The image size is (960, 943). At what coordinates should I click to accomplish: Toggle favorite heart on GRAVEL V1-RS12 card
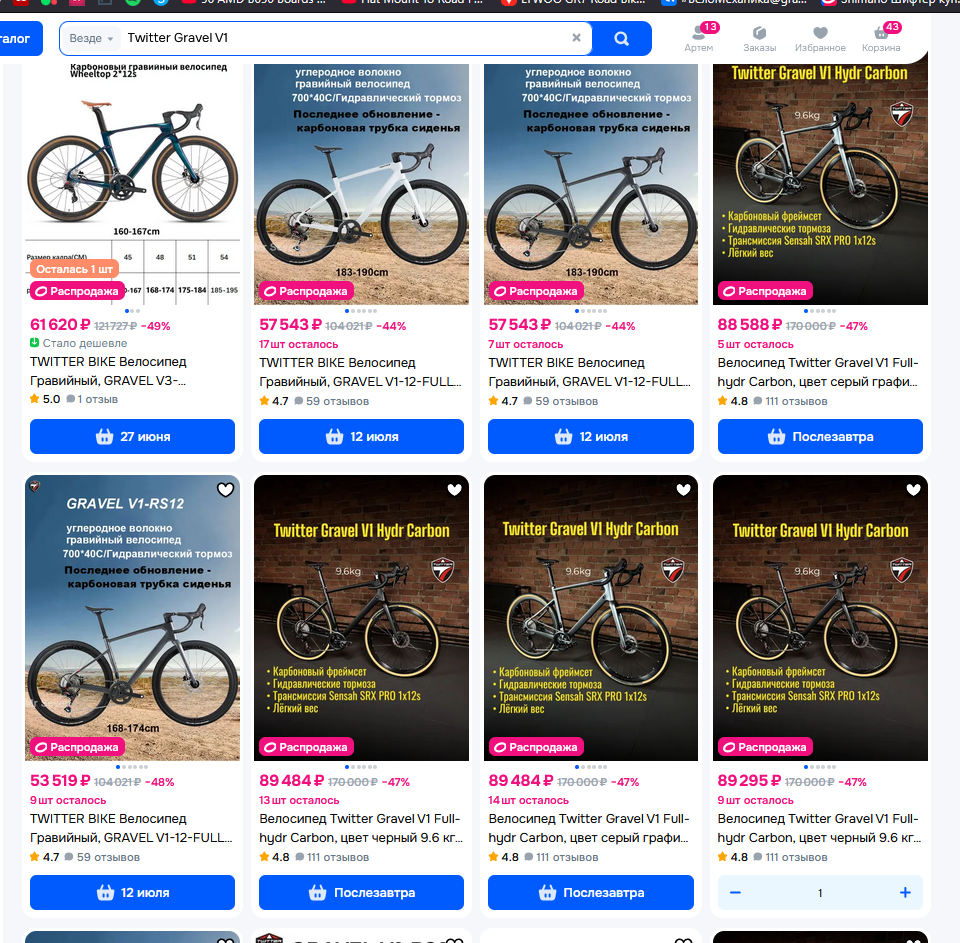225,490
